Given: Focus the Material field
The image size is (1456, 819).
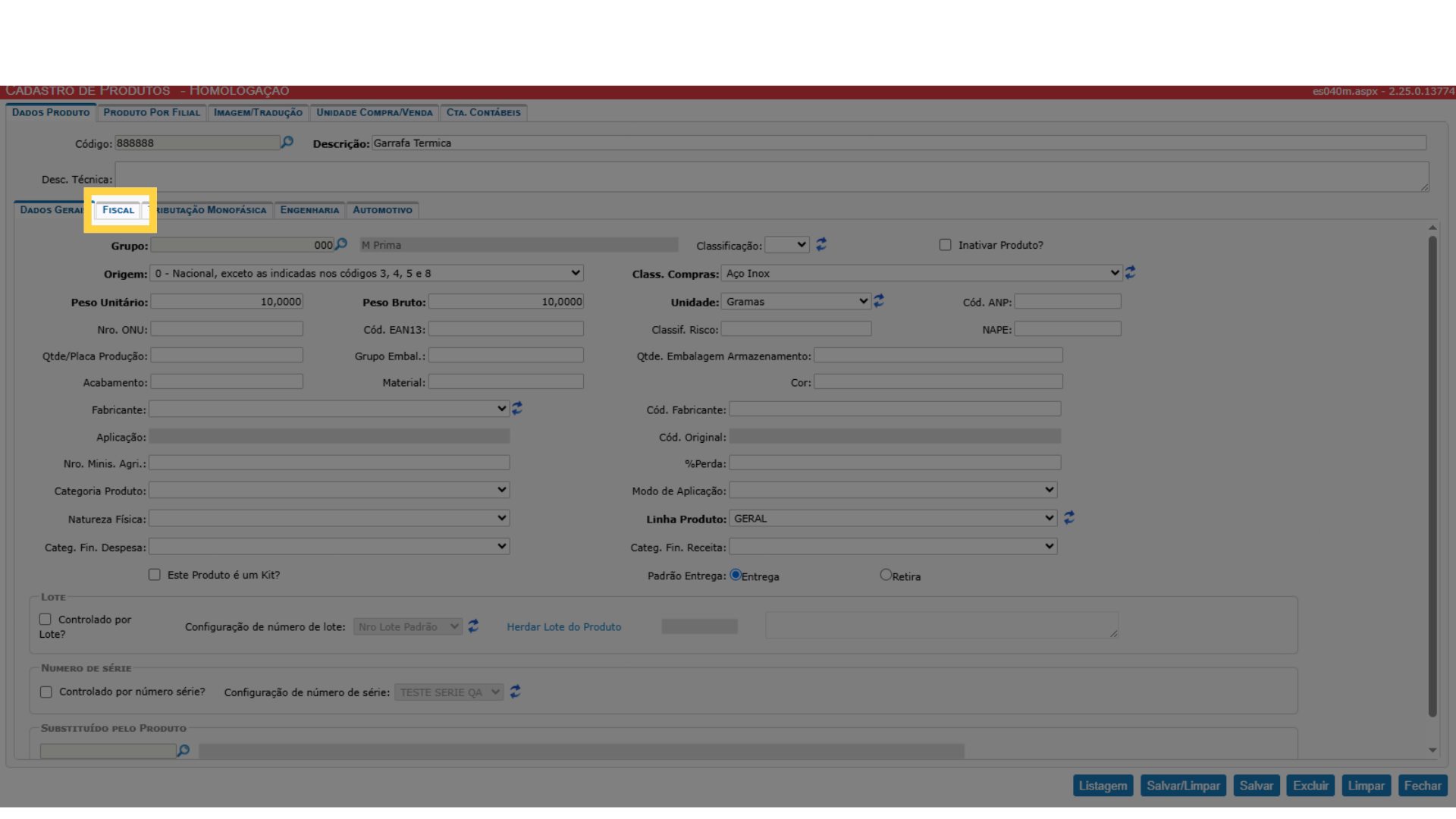Looking at the screenshot, I should coord(506,381).
